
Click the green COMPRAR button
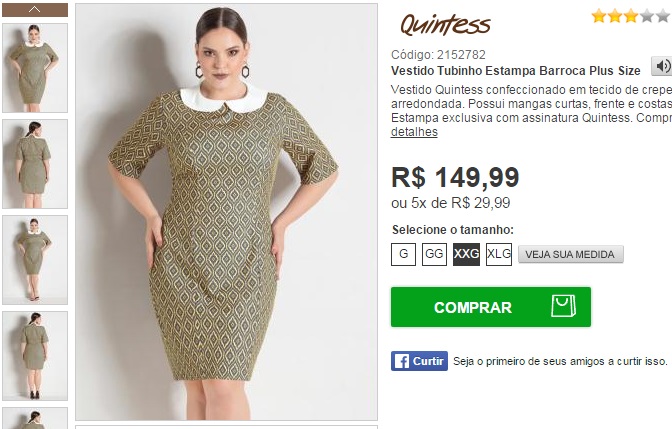coord(491,307)
